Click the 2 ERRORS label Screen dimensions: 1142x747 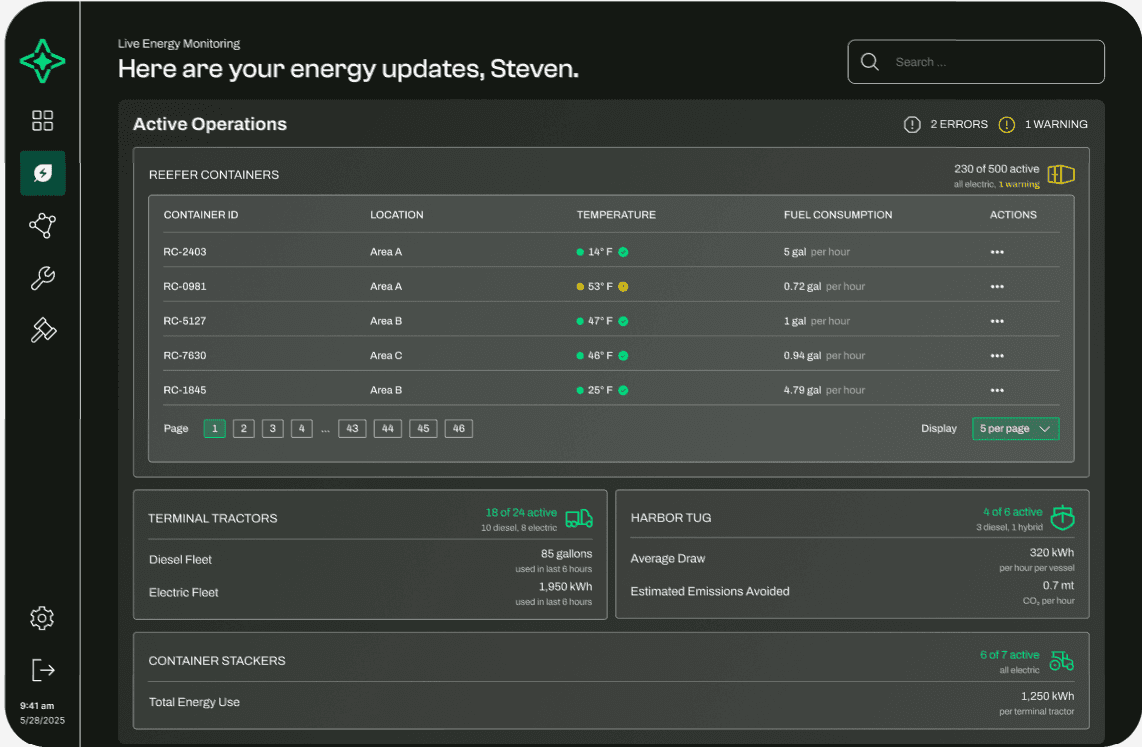959,124
